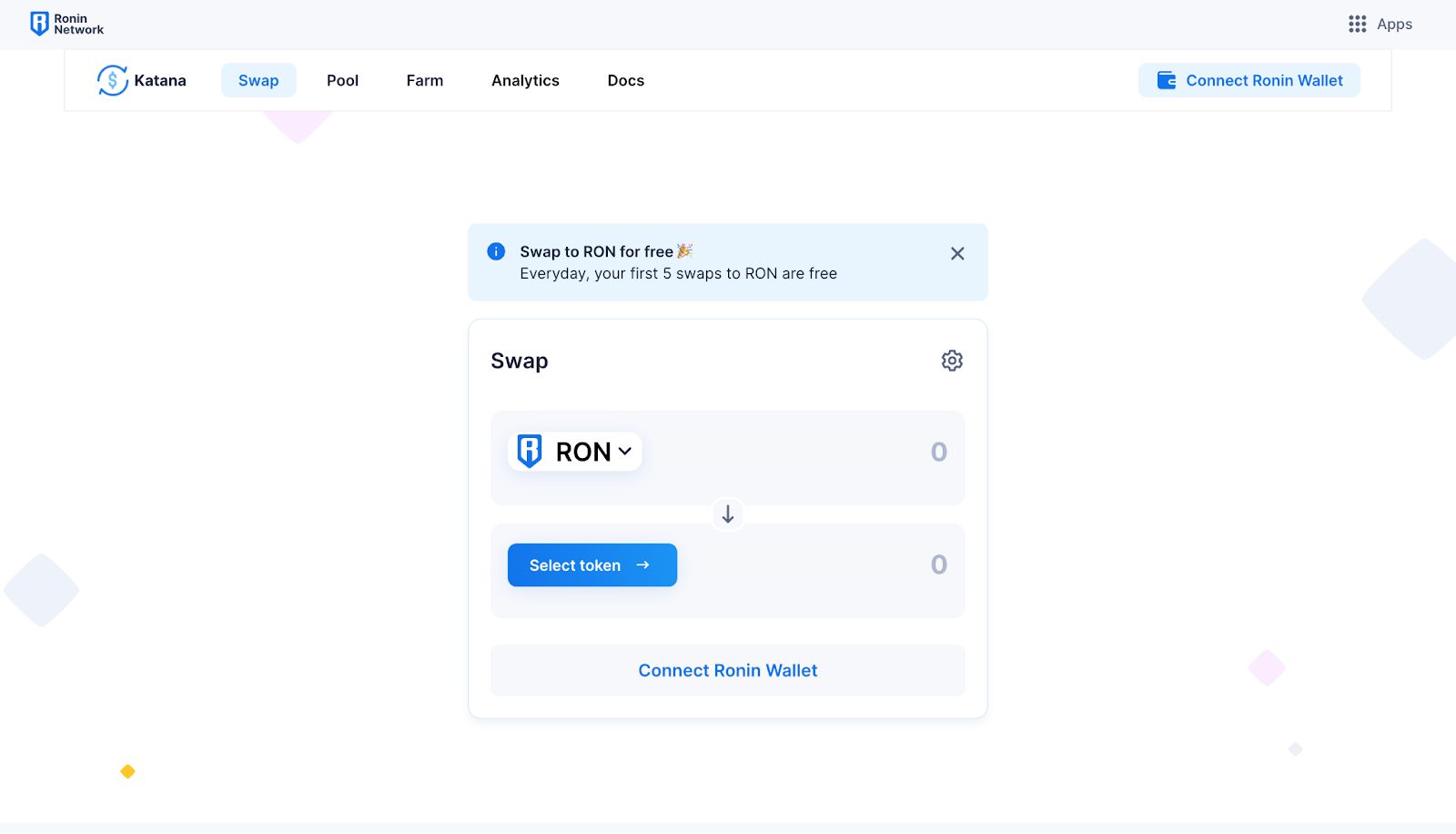
Task: Click 'Swap to RON for free' text
Action: (597, 252)
